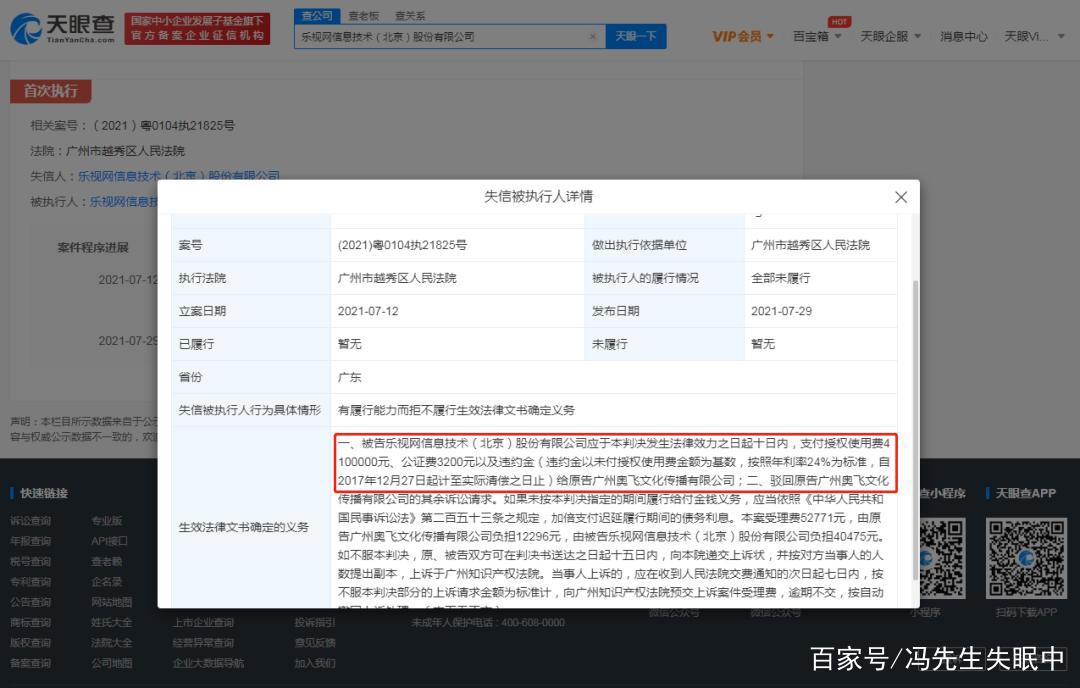The height and width of the screenshot is (688, 1080).
Task: Open 消息中心 from the top menu
Action: (x=962, y=35)
